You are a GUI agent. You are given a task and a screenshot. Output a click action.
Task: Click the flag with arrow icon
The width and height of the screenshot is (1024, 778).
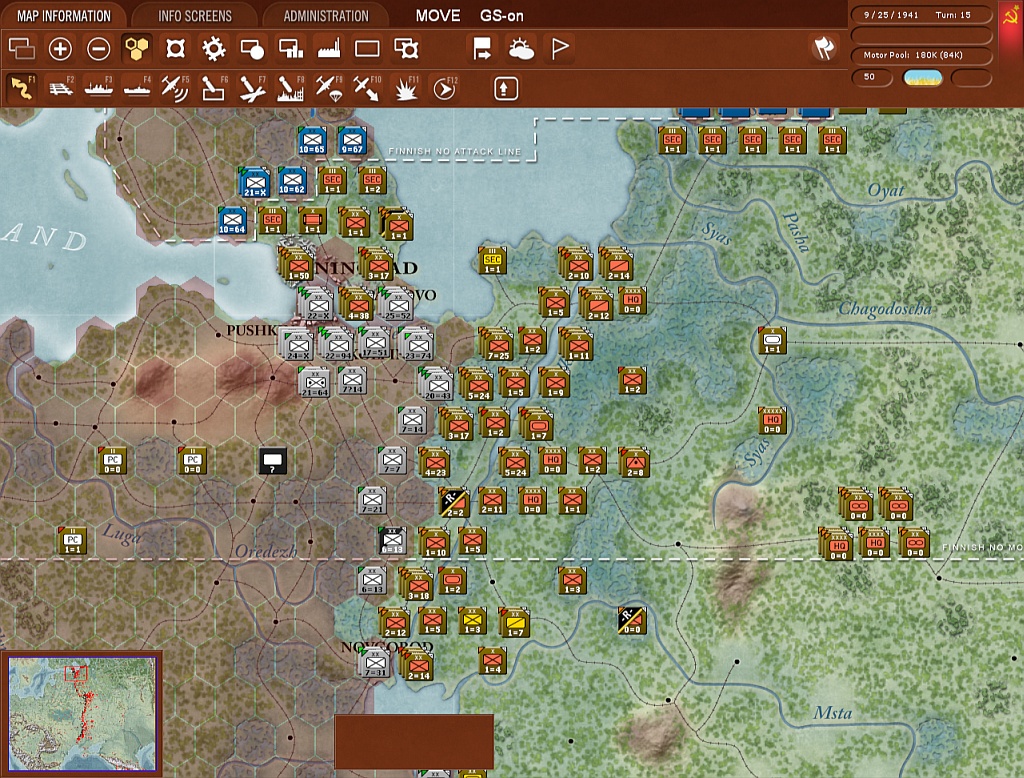click(482, 48)
